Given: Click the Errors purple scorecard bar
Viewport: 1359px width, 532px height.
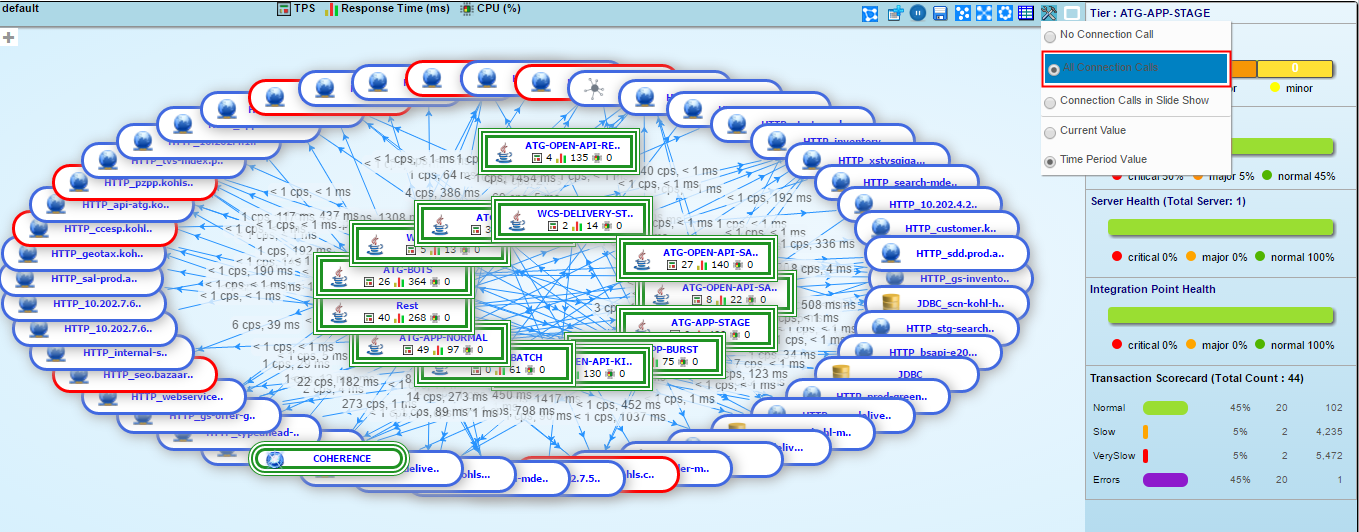Looking at the screenshot, I should tap(1165, 480).
